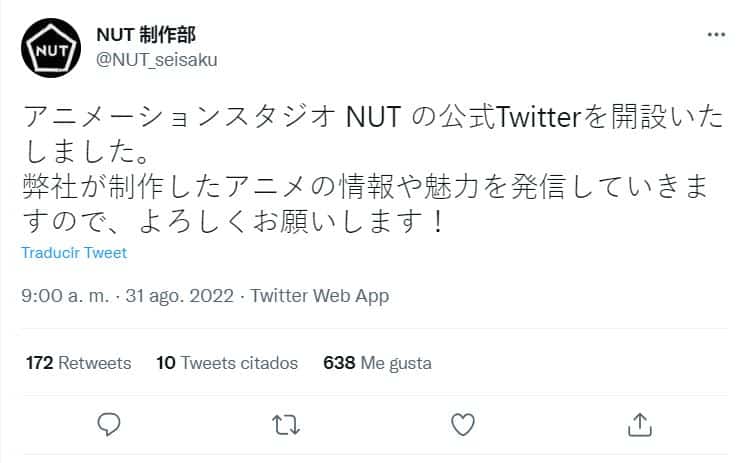The image size is (741, 463).
Task: Click the Traducir Tweet link
Action: (74, 253)
